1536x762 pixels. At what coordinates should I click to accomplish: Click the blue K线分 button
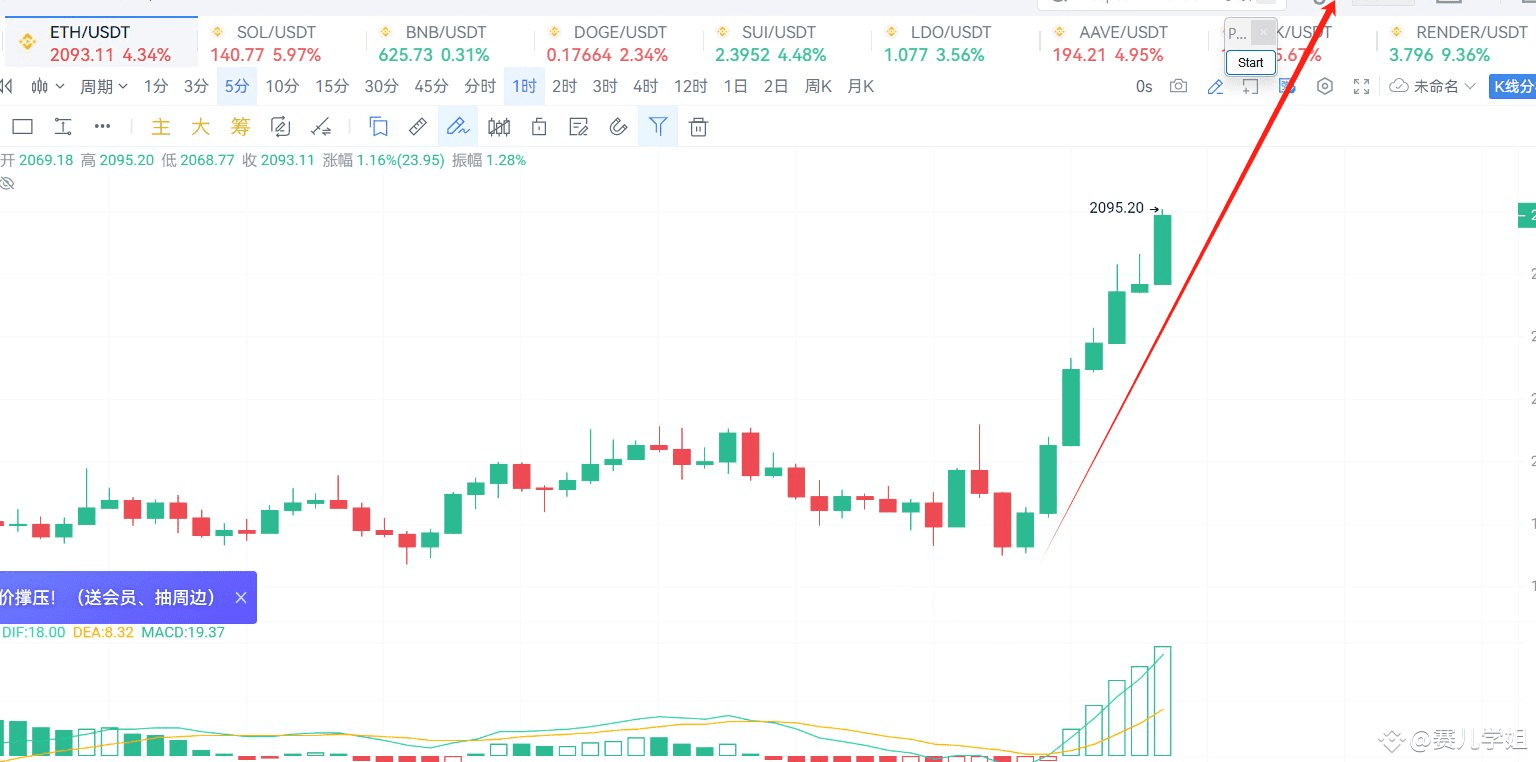[1512, 87]
